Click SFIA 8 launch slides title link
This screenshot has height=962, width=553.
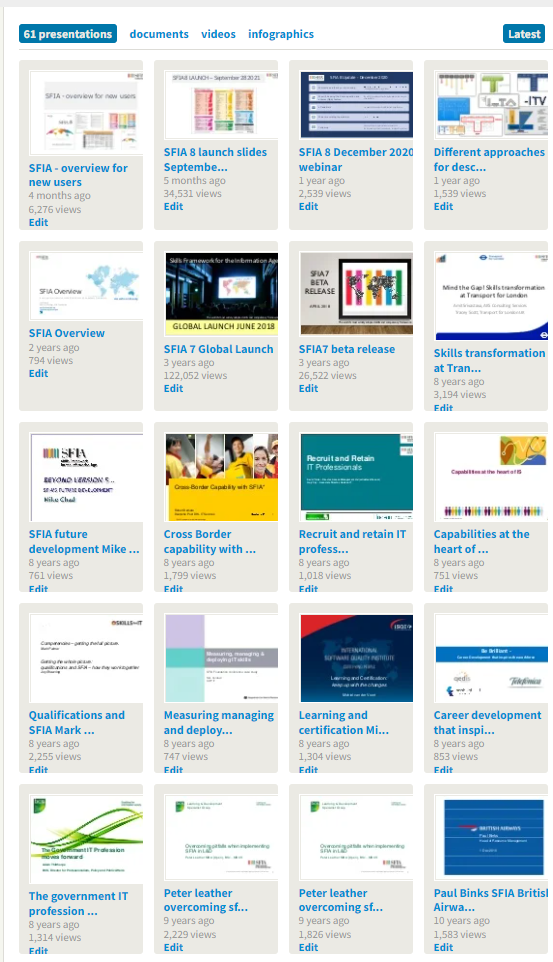[x=215, y=160]
